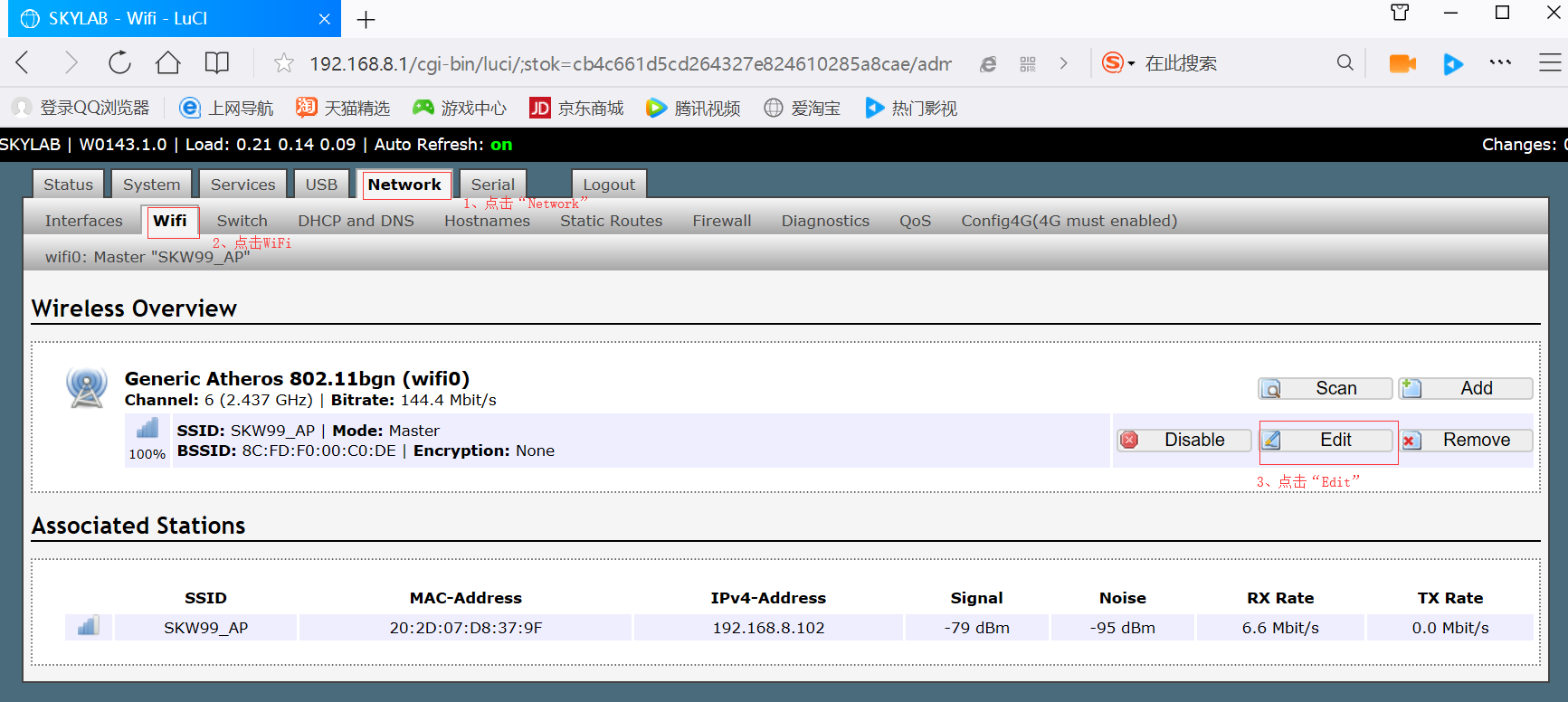Remove the SKW99_AP wireless network
The height and width of the screenshot is (702, 1568).
tap(1467, 440)
